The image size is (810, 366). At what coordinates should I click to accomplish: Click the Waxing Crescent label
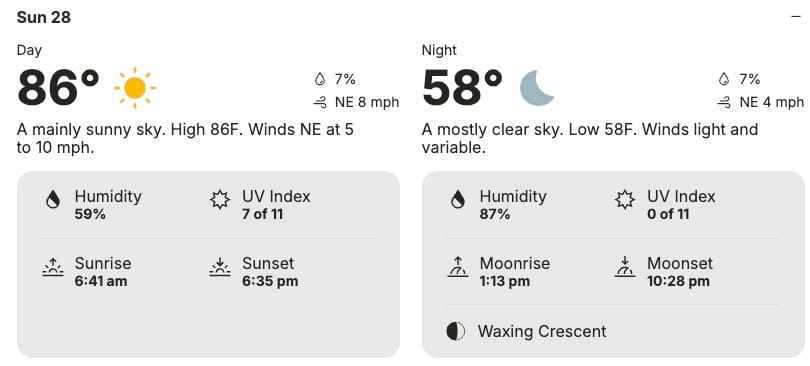[542, 331]
